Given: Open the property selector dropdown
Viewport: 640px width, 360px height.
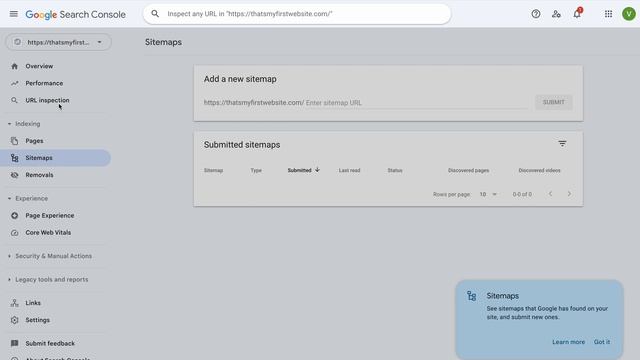Looking at the screenshot, I should pyautogui.click(x=58, y=42).
